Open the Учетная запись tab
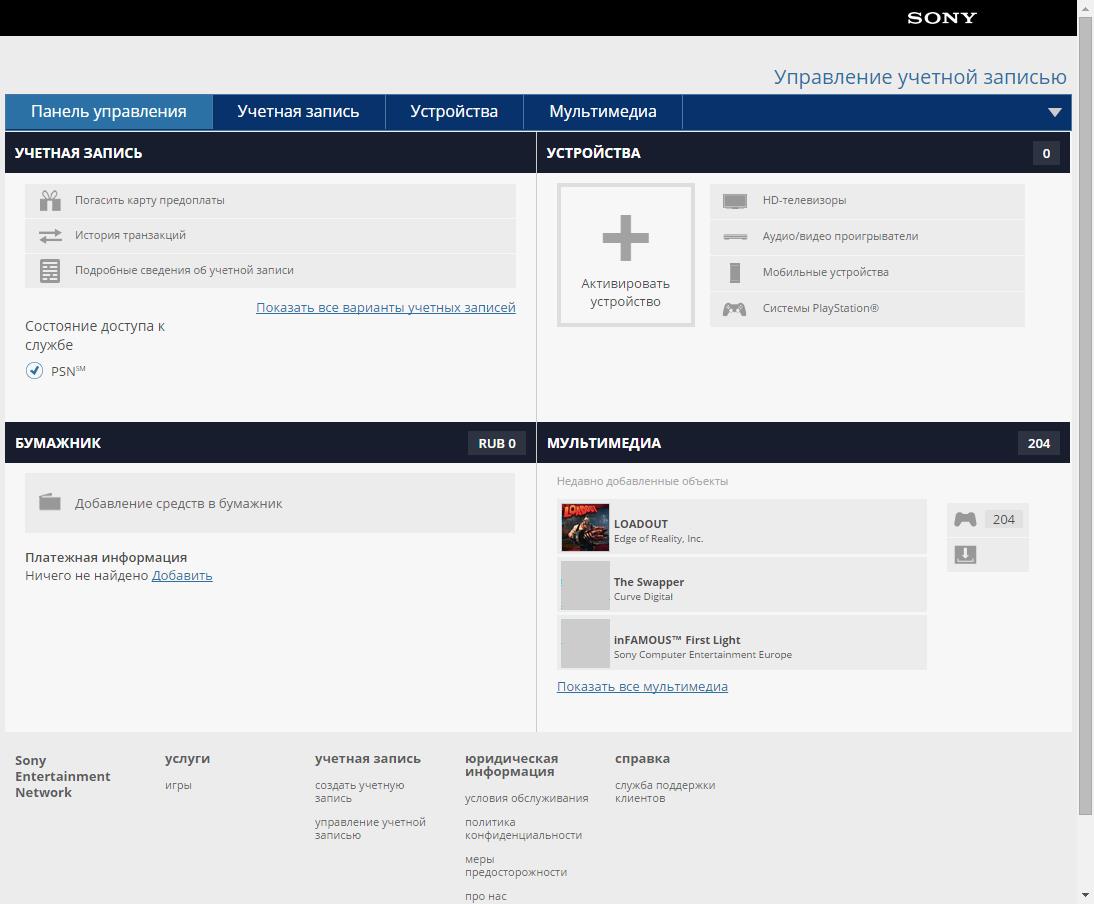Image resolution: width=1094 pixels, height=904 pixels. [299, 112]
